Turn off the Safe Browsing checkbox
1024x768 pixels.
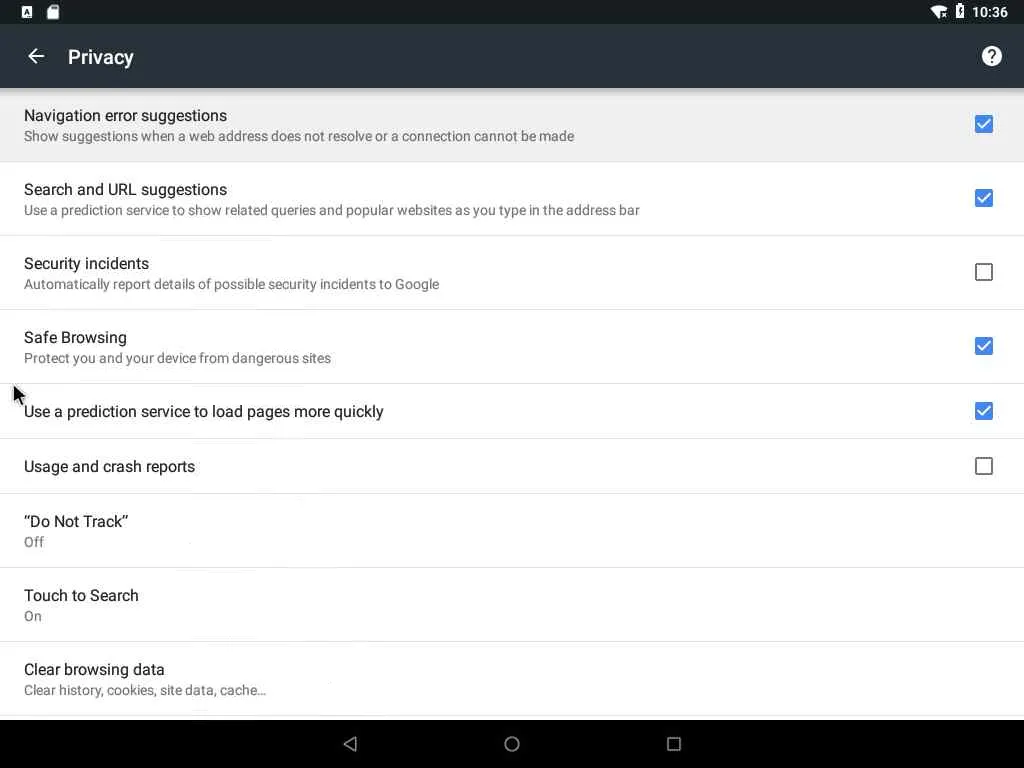984,345
